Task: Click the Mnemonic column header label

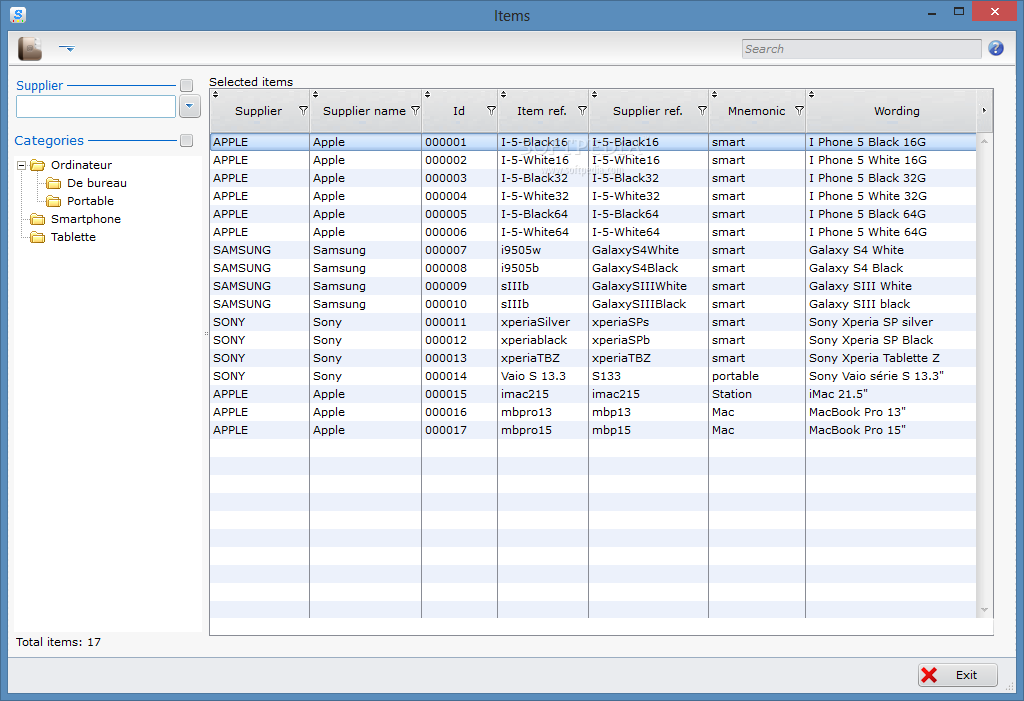Action: click(756, 111)
